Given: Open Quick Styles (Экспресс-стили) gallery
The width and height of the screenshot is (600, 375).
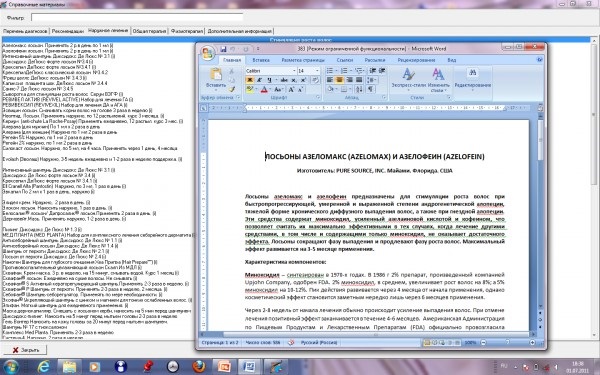Looking at the screenshot, I should (x=408, y=79).
